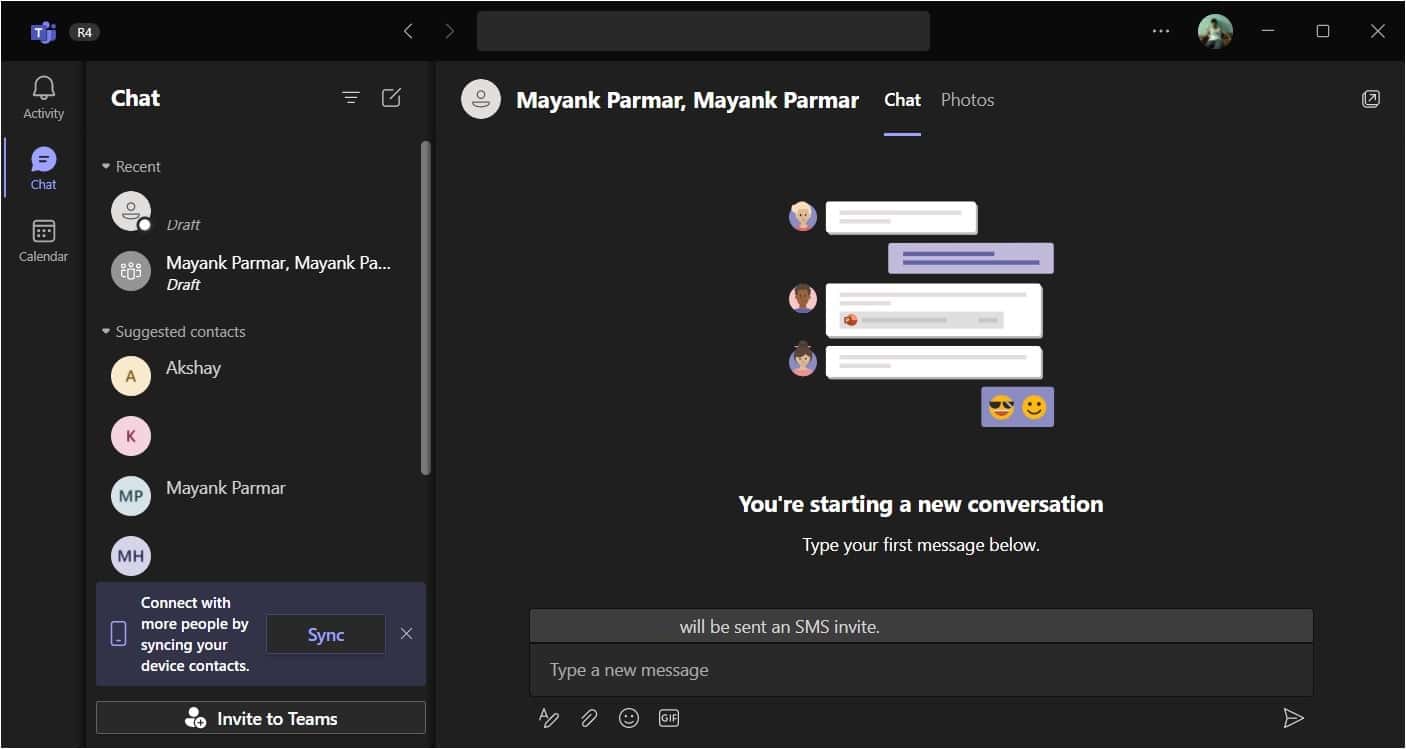
Task: Click the phone icon in sync banner
Action: (119, 633)
